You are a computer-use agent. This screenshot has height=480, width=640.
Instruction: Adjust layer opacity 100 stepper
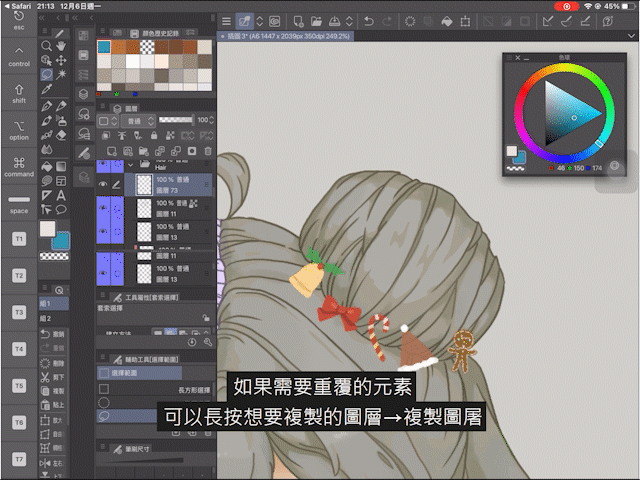tap(211, 120)
